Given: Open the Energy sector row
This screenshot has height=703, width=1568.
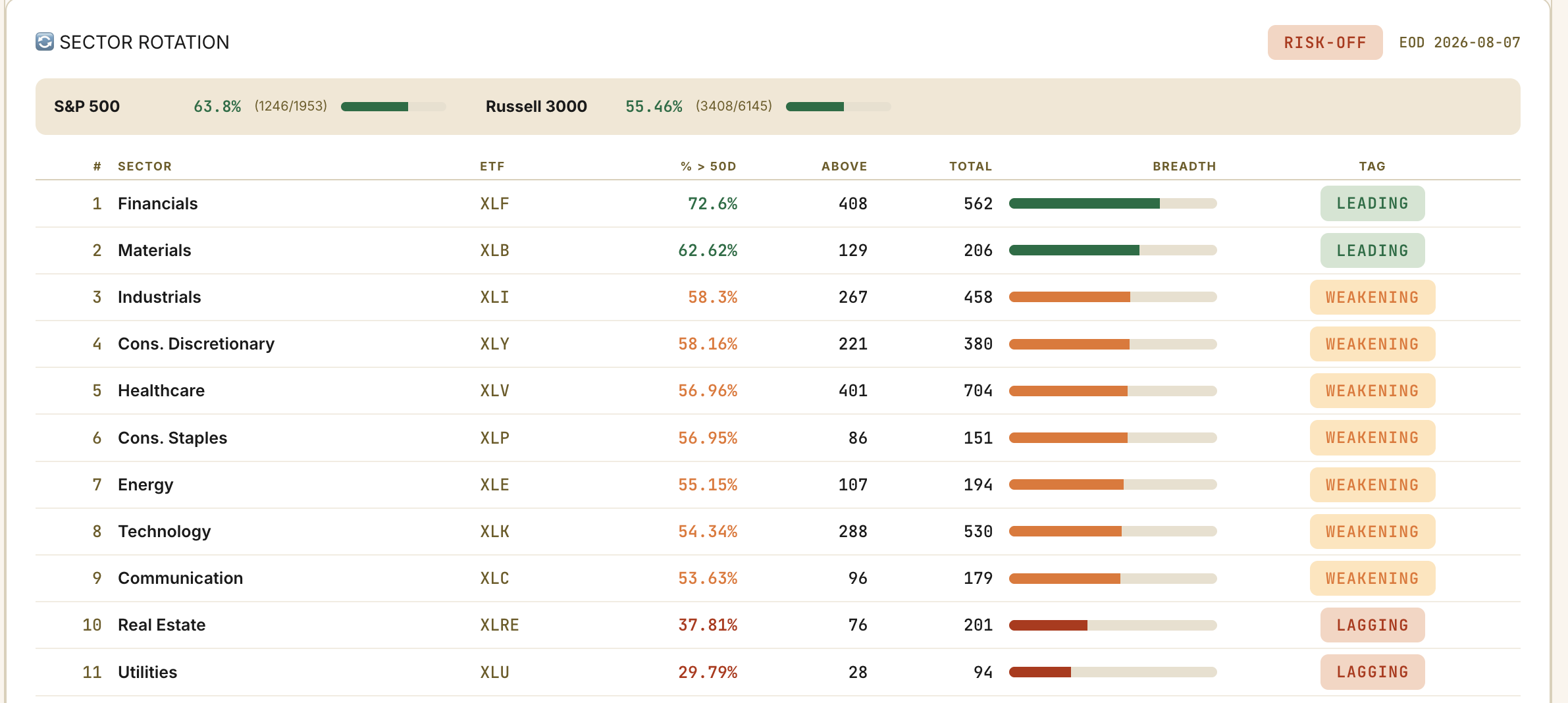Looking at the screenshot, I should [x=778, y=485].
